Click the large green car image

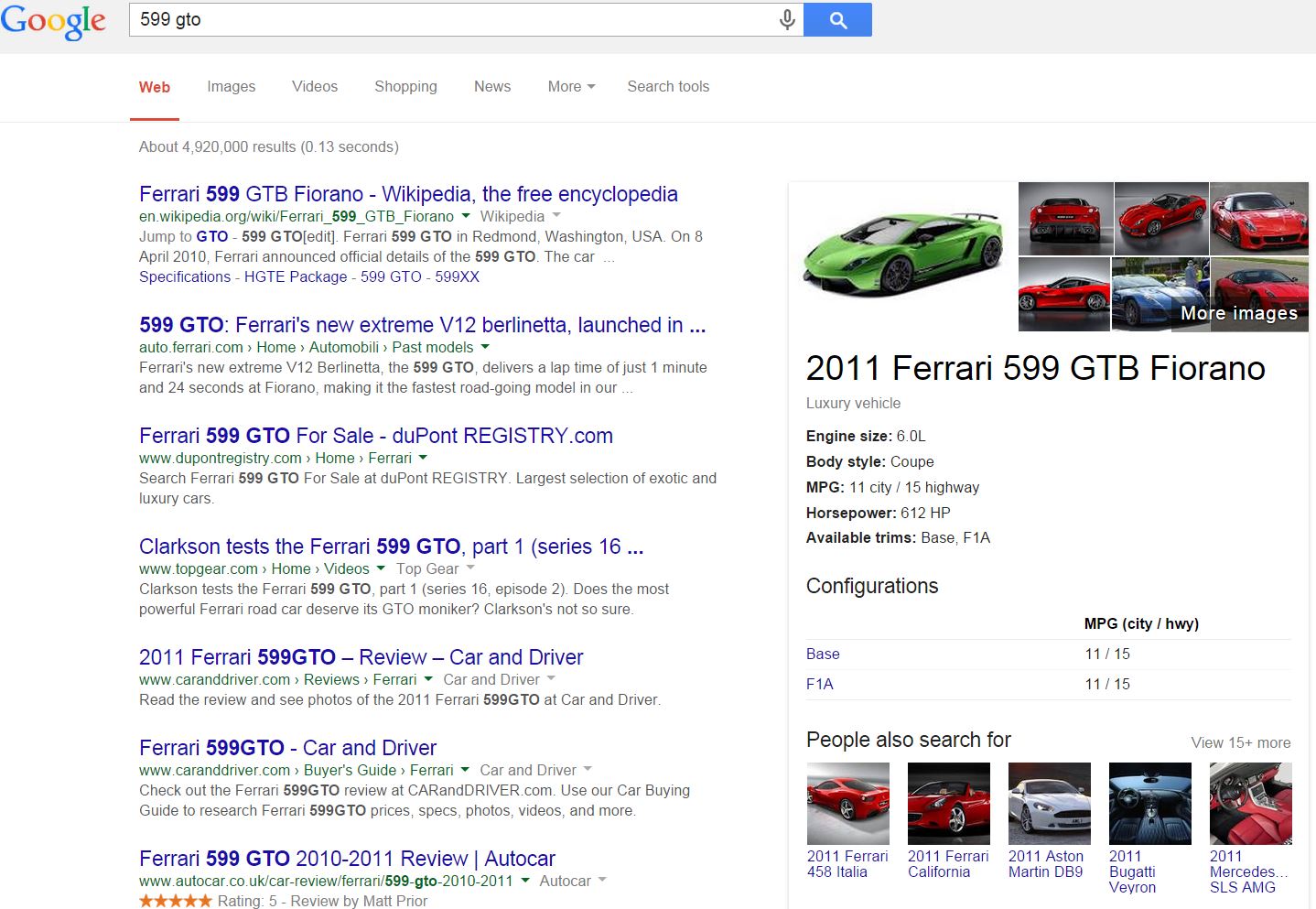[x=902, y=256]
